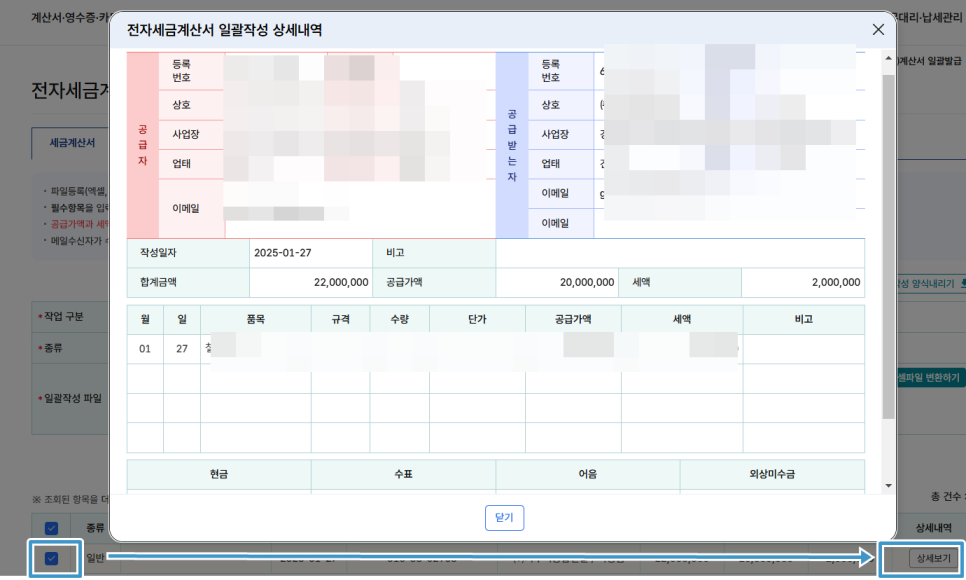Click the 현금 column header cell
Image resolution: width=966 pixels, height=580 pixels.
point(219,476)
